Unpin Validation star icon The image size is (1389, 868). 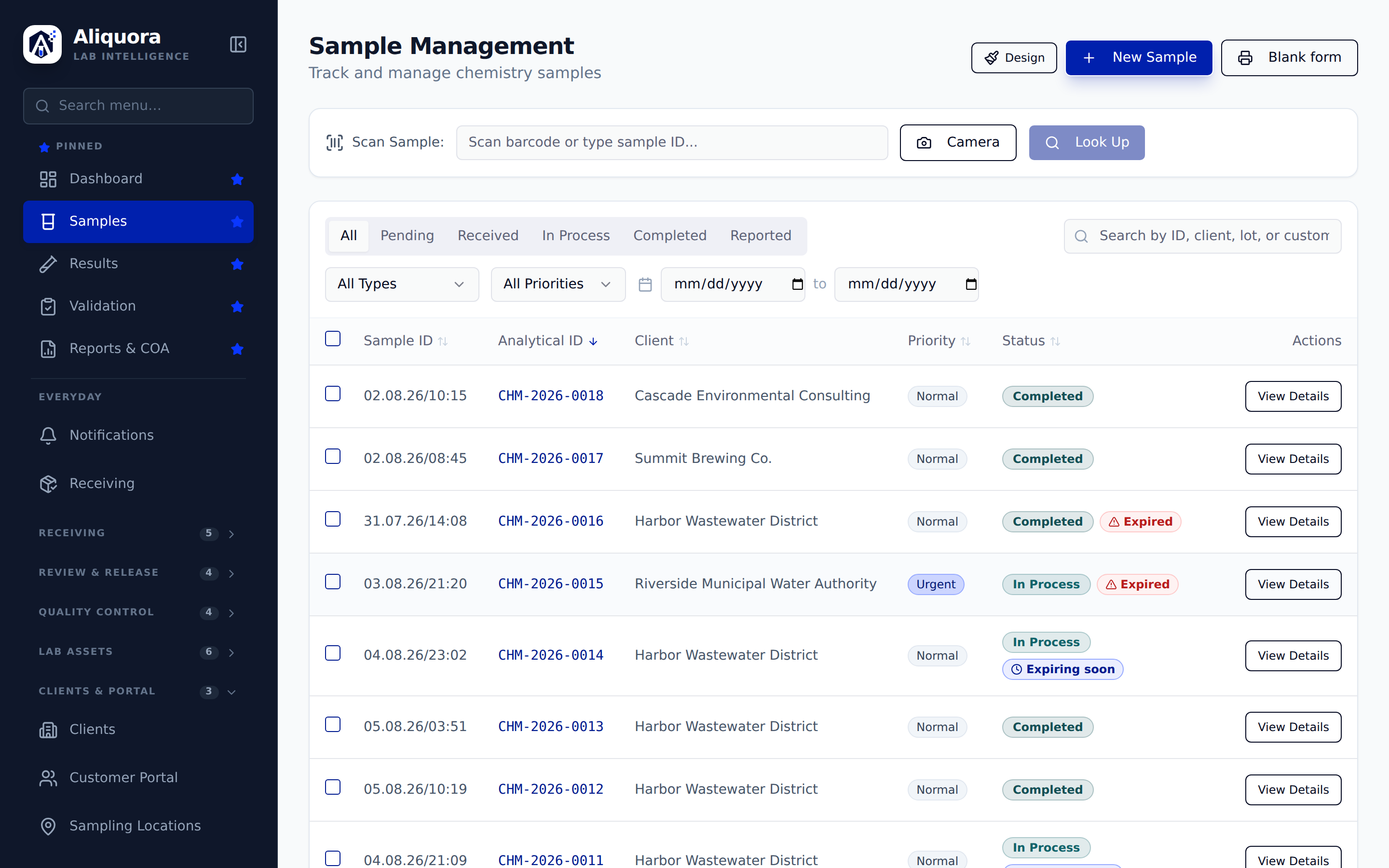237,307
